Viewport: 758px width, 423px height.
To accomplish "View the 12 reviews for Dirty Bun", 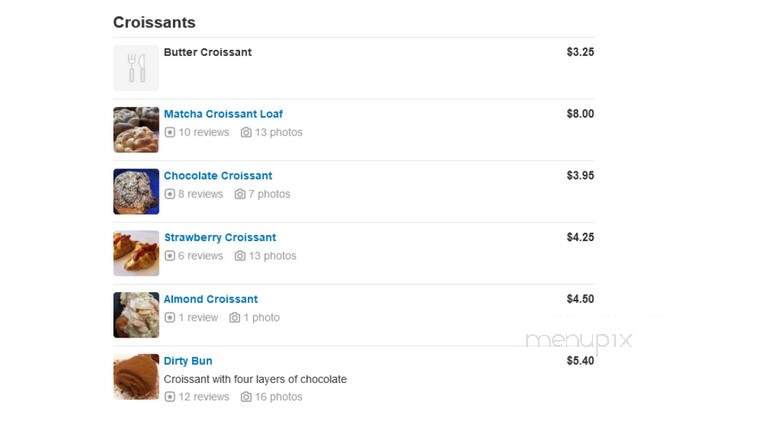I will click(x=204, y=397).
